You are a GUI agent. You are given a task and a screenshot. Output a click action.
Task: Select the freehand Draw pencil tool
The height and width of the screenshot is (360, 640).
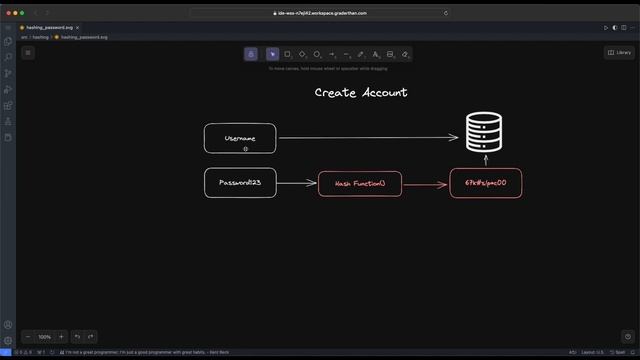(361, 54)
